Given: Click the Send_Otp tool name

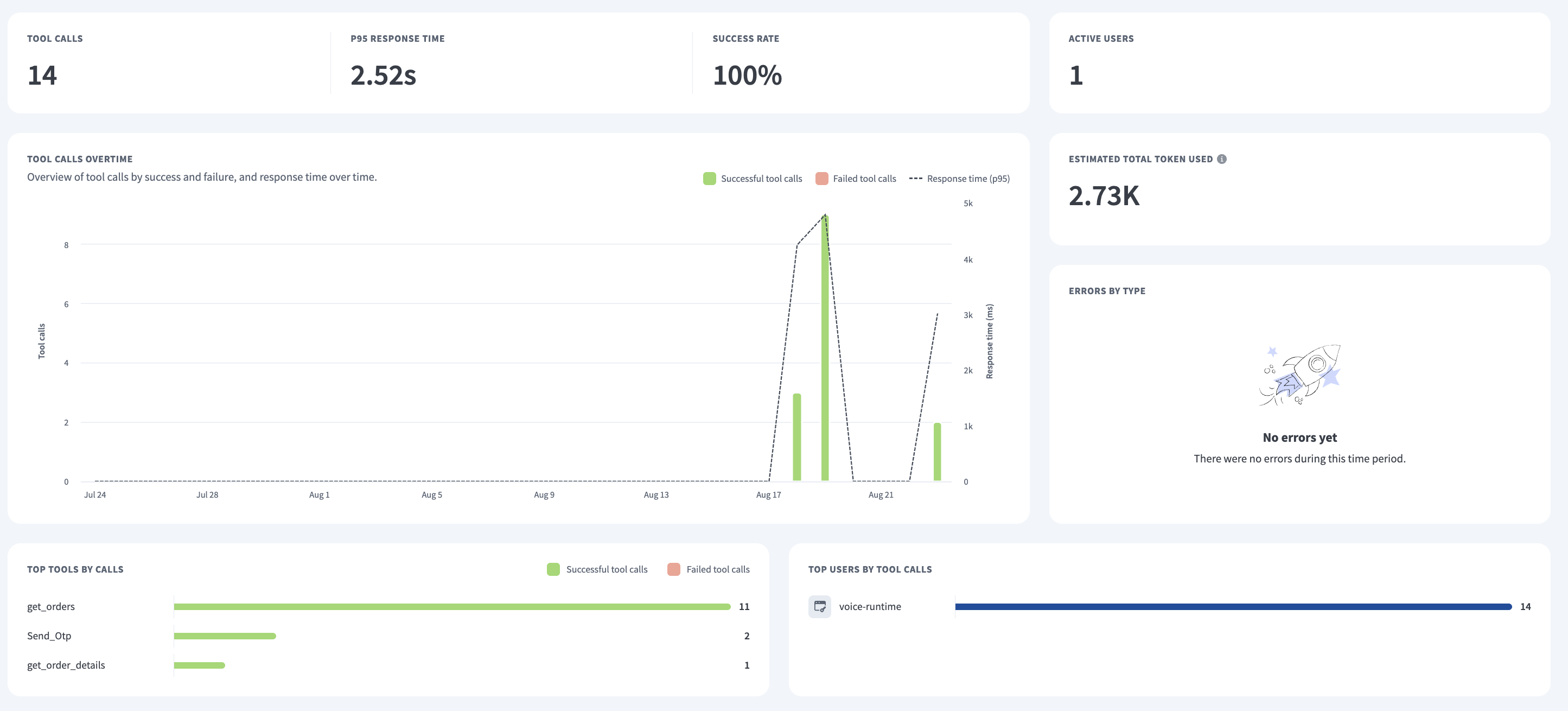Looking at the screenshot, I should coord(49,636).
